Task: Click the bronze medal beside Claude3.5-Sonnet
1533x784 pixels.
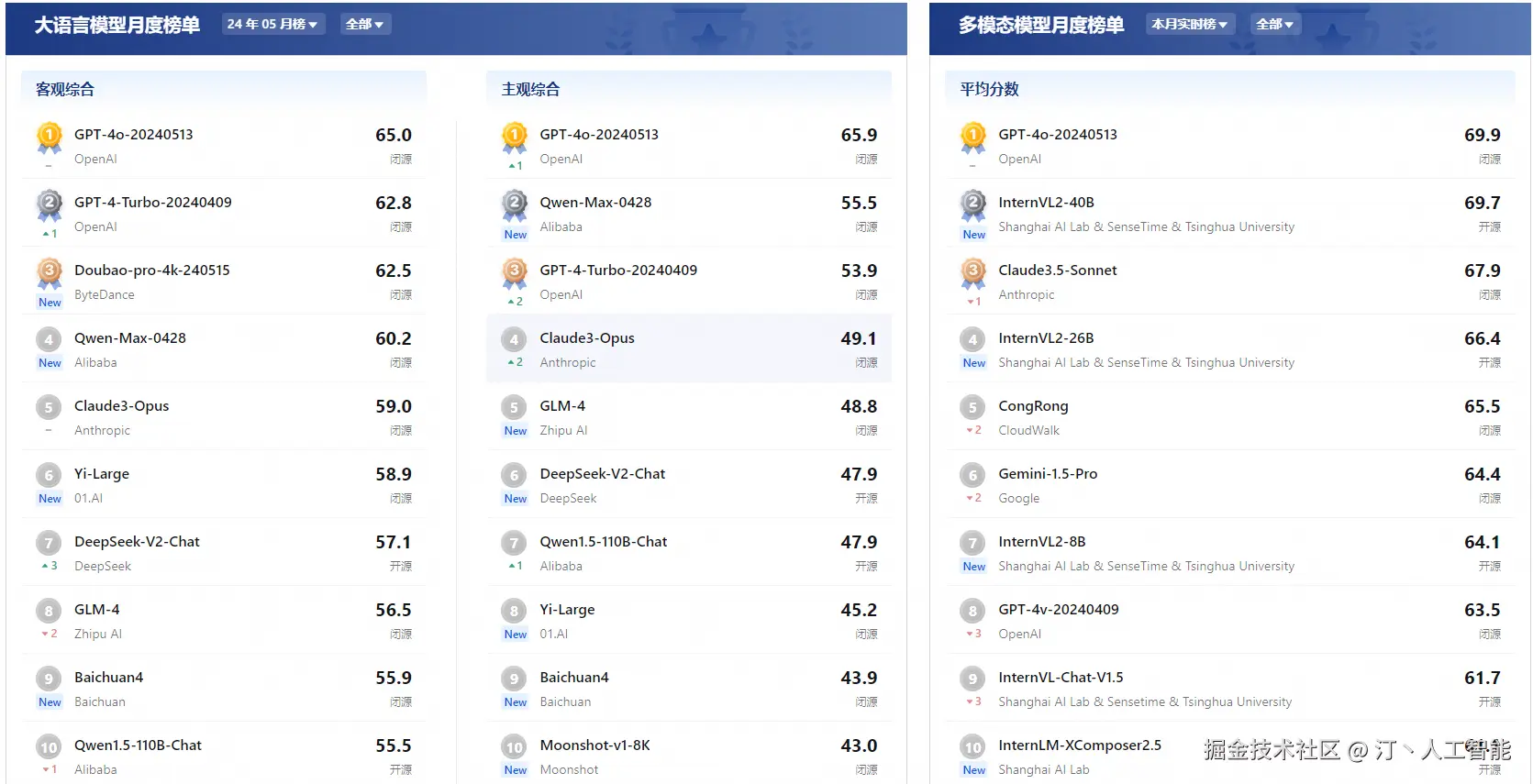Action: pyautogui.click(x=973, y=274)
